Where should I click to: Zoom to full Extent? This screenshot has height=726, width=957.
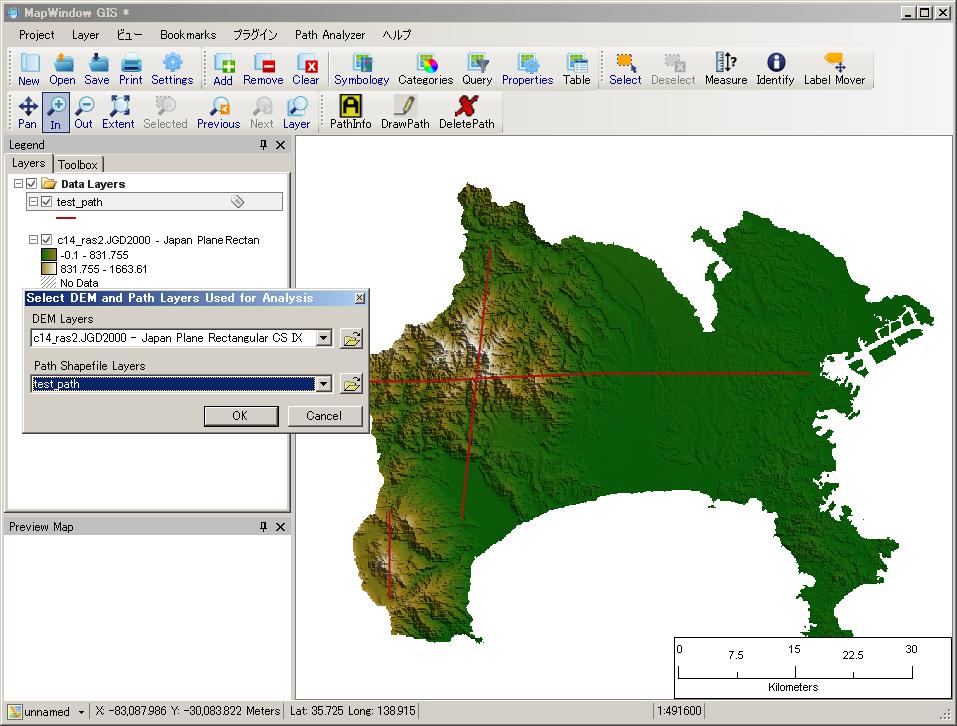(x=118, y=113)
